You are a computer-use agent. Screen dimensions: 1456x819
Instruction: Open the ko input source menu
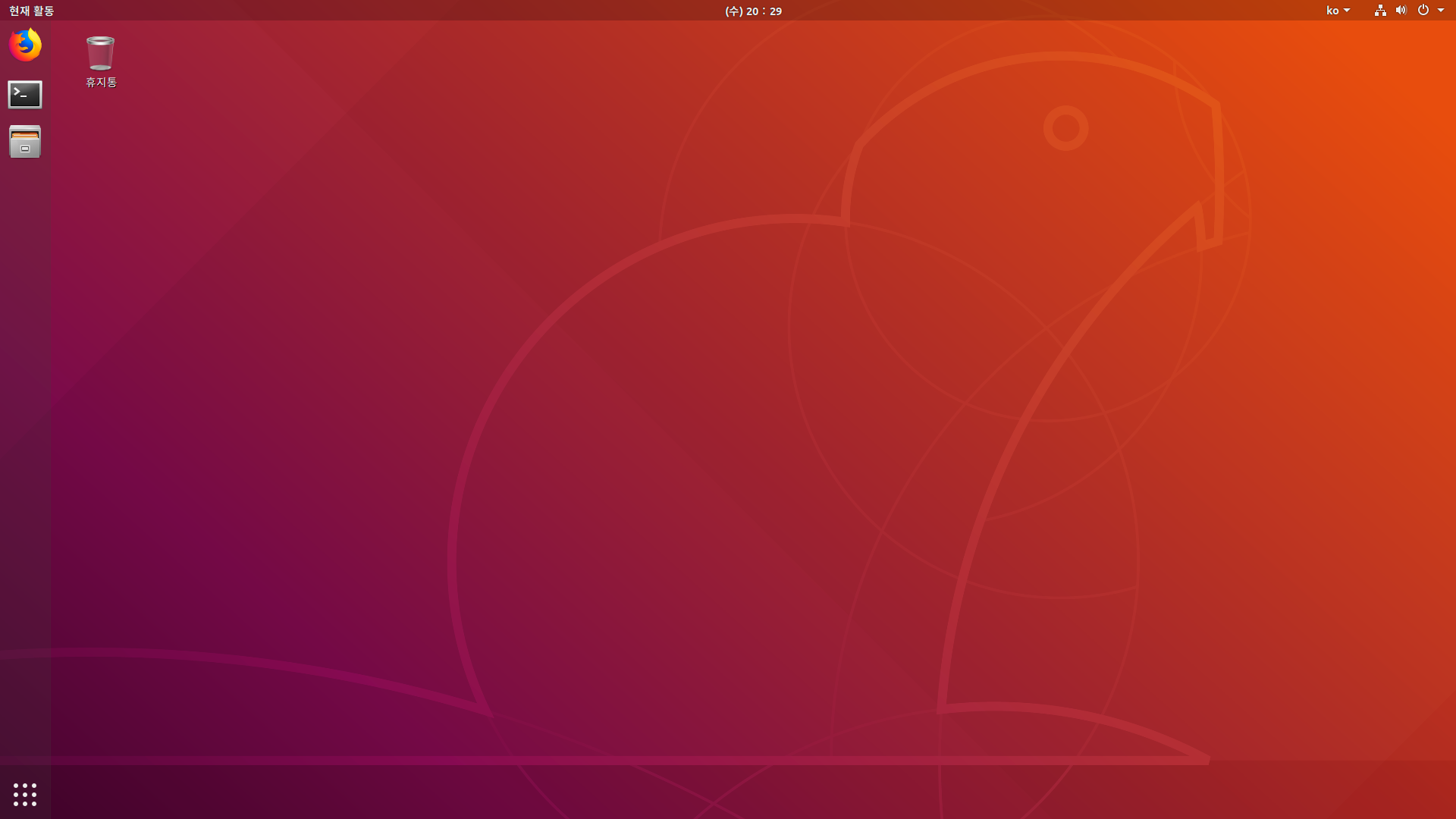pos(1332,11)
